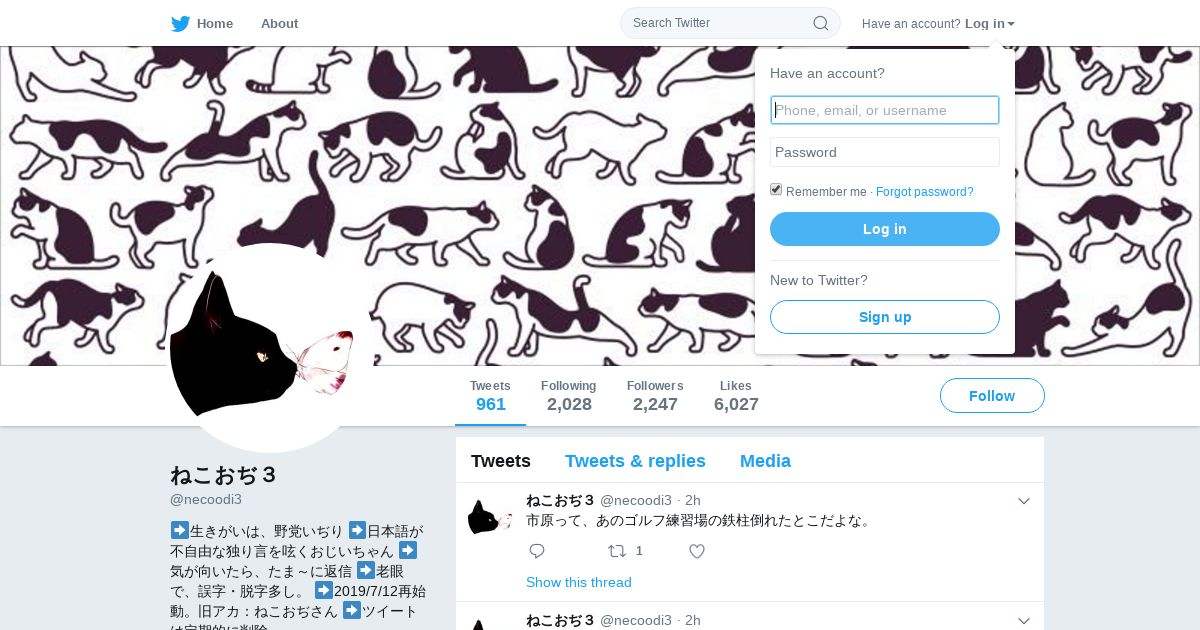View the Followers count list

click(x=655, y=396)
